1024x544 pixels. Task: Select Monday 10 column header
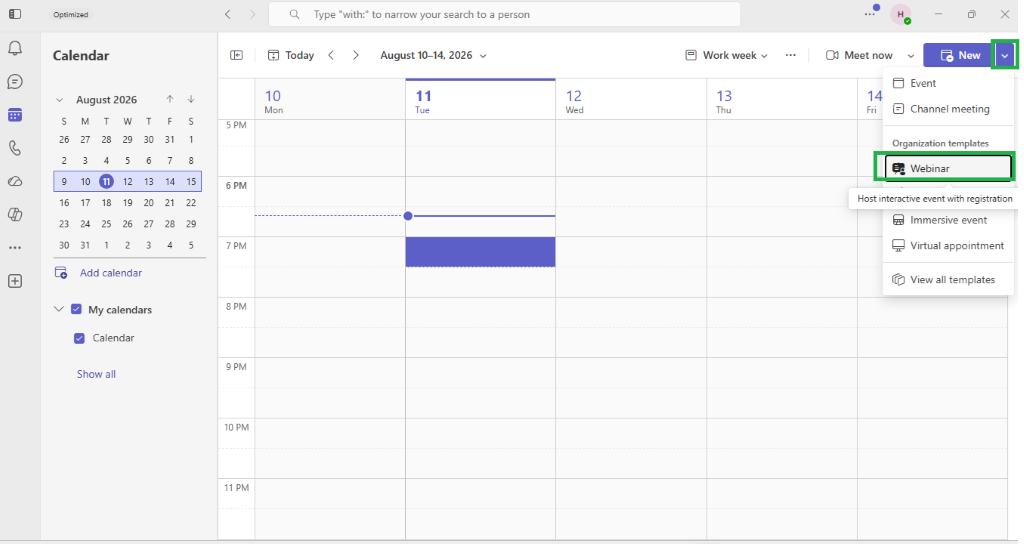(330, 100)
